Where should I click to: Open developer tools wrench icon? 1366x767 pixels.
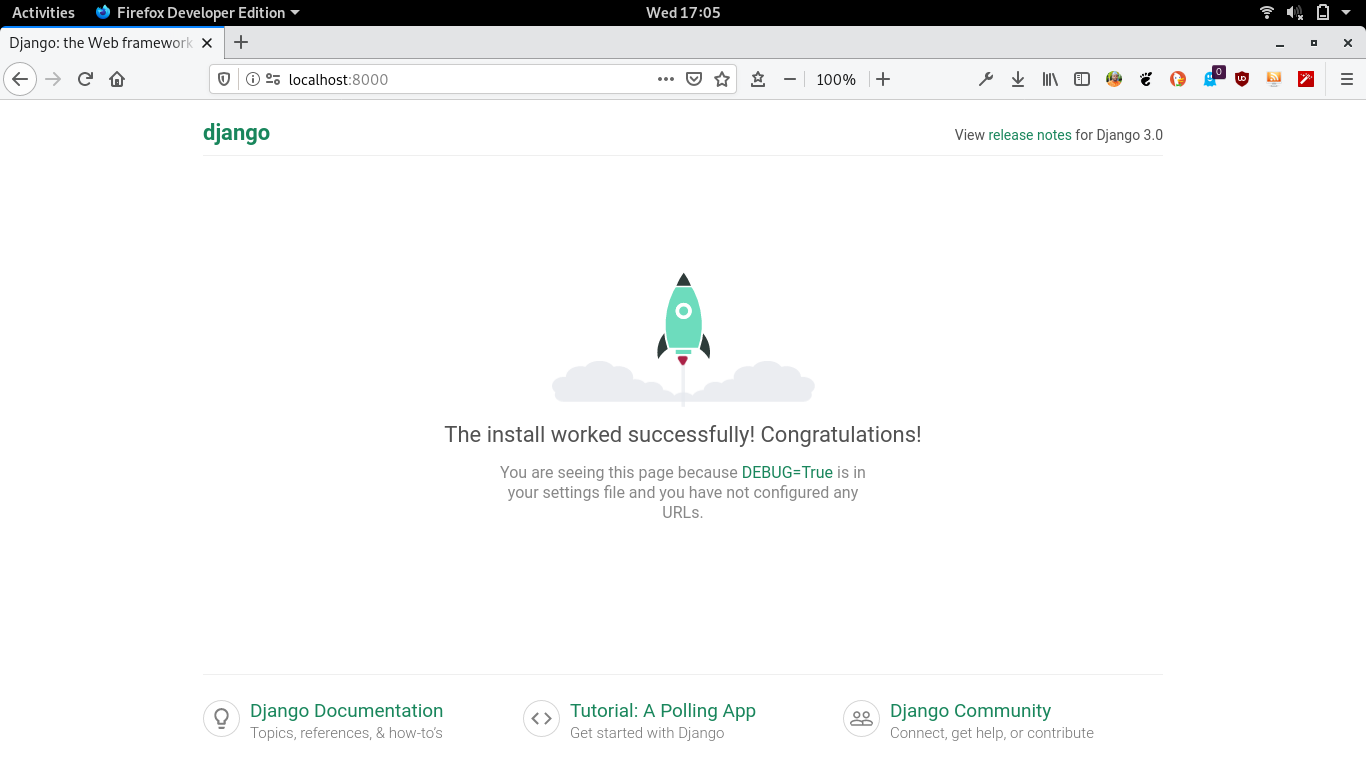(986, 79)
